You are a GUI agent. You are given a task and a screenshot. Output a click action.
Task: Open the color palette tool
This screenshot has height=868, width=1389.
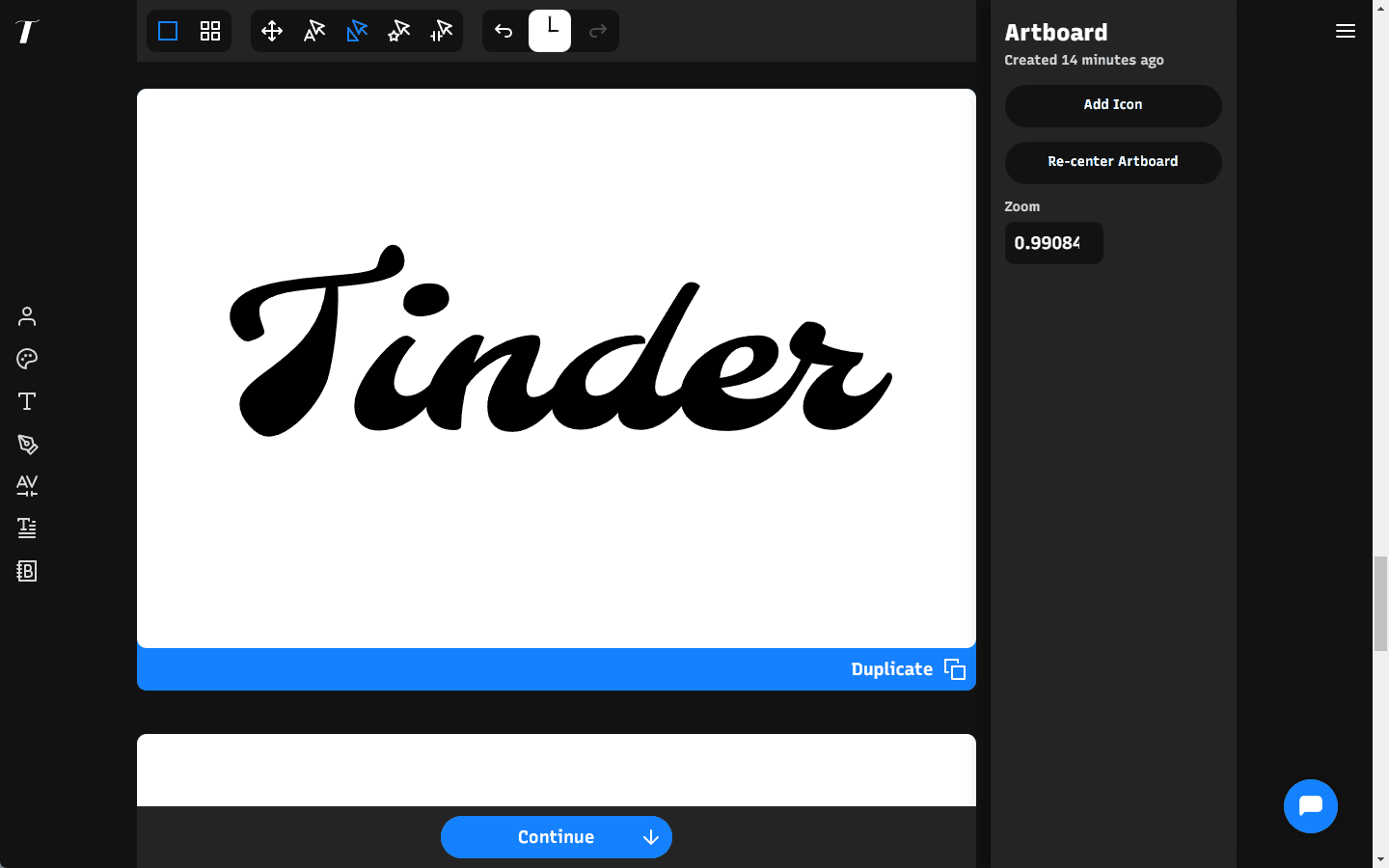(26, 359)
